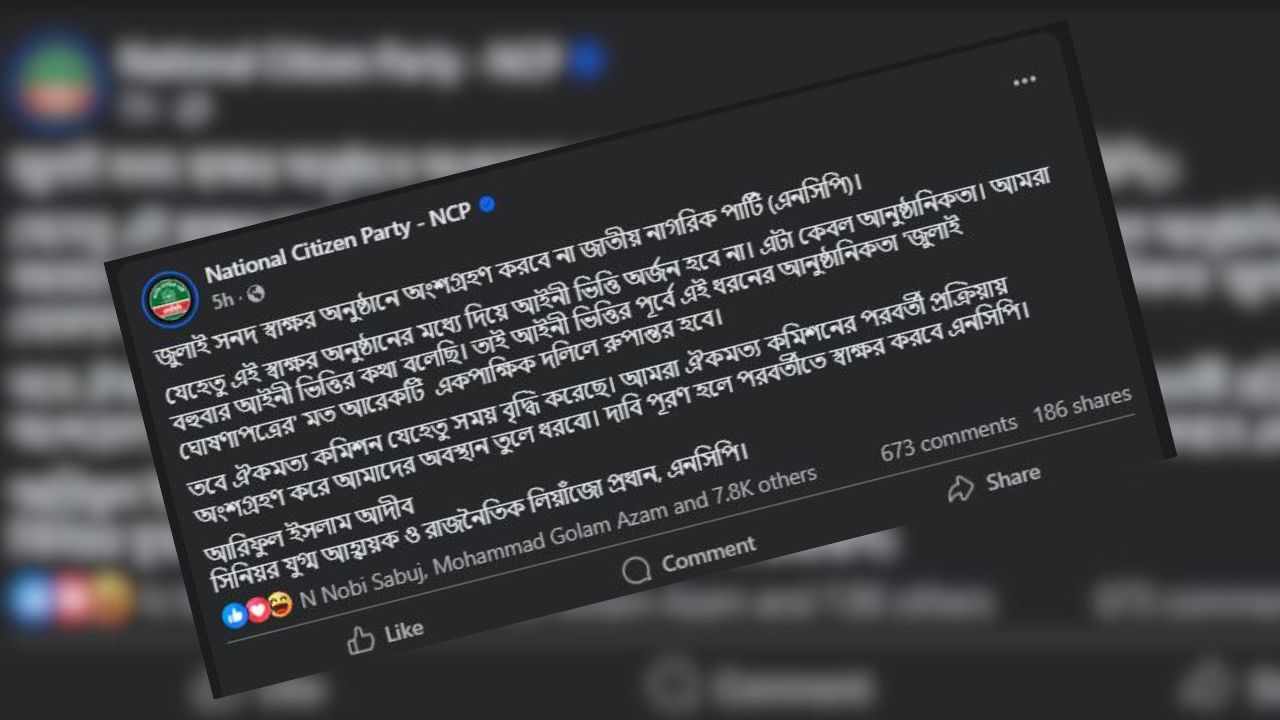Screen dimensions: 1280x720
Task: Click the NCP page profile picture
Action: coord(169,299)
